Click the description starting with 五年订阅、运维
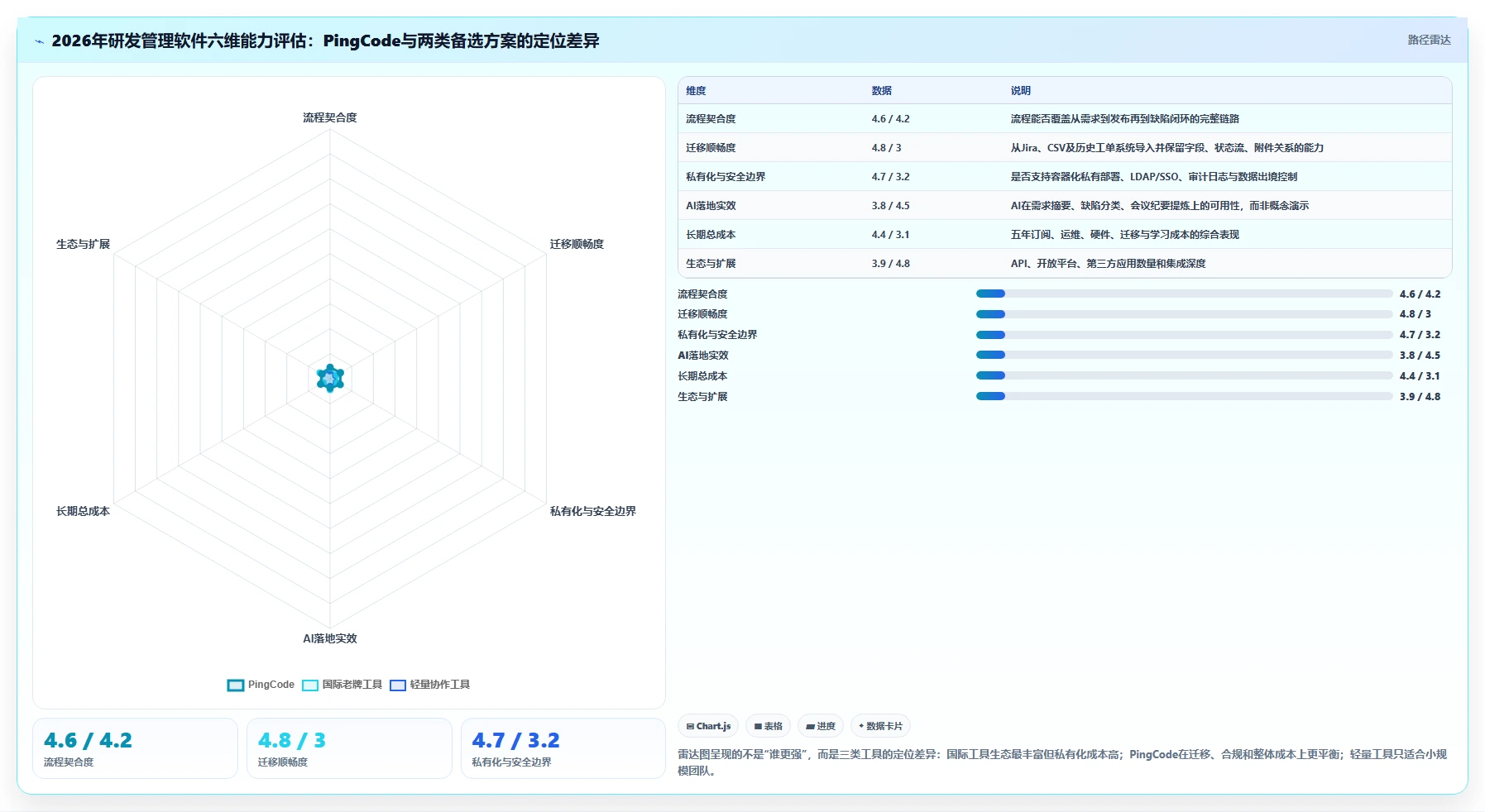 (1124, 235)
